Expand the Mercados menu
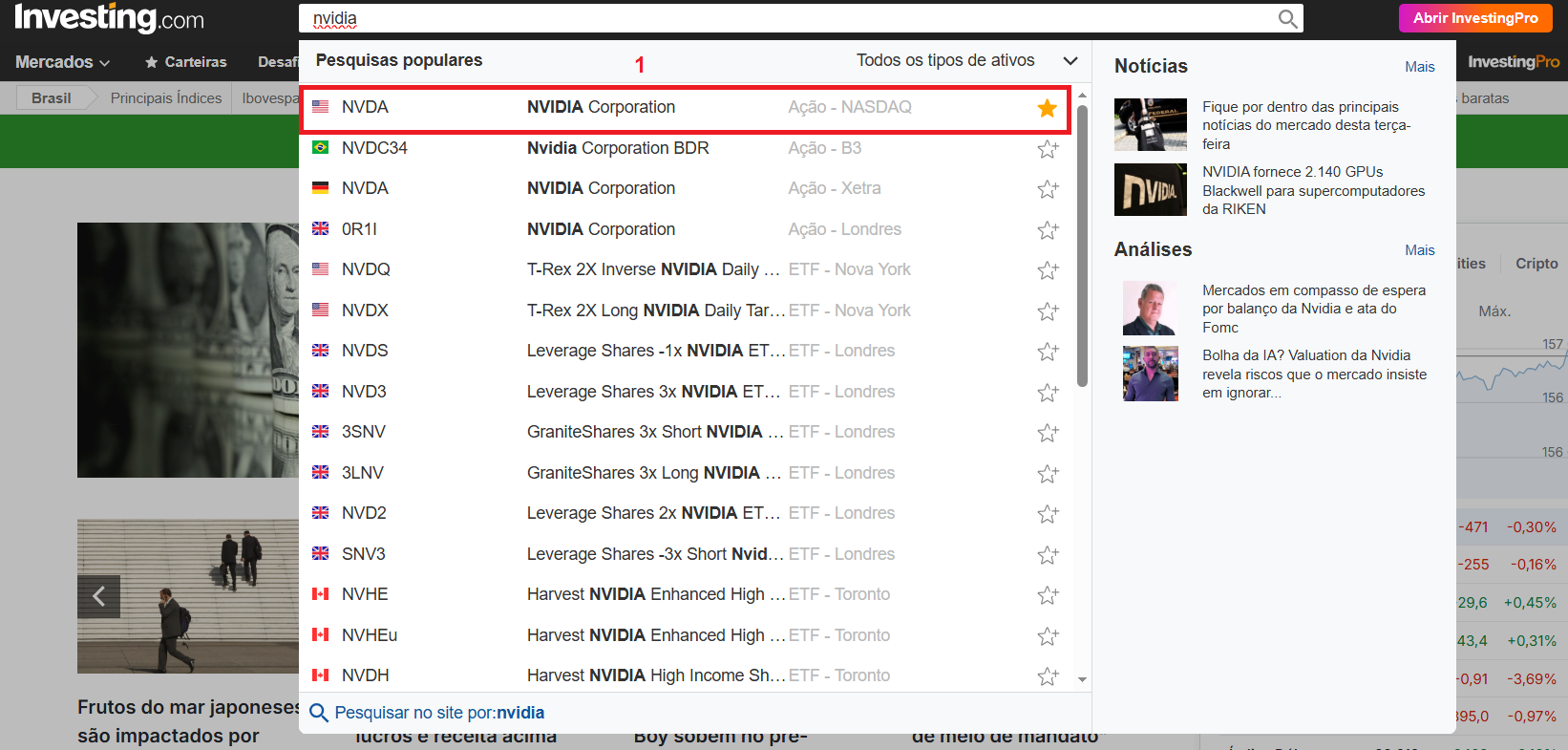This screenshot has width=1568, height=750. point(62,62)
